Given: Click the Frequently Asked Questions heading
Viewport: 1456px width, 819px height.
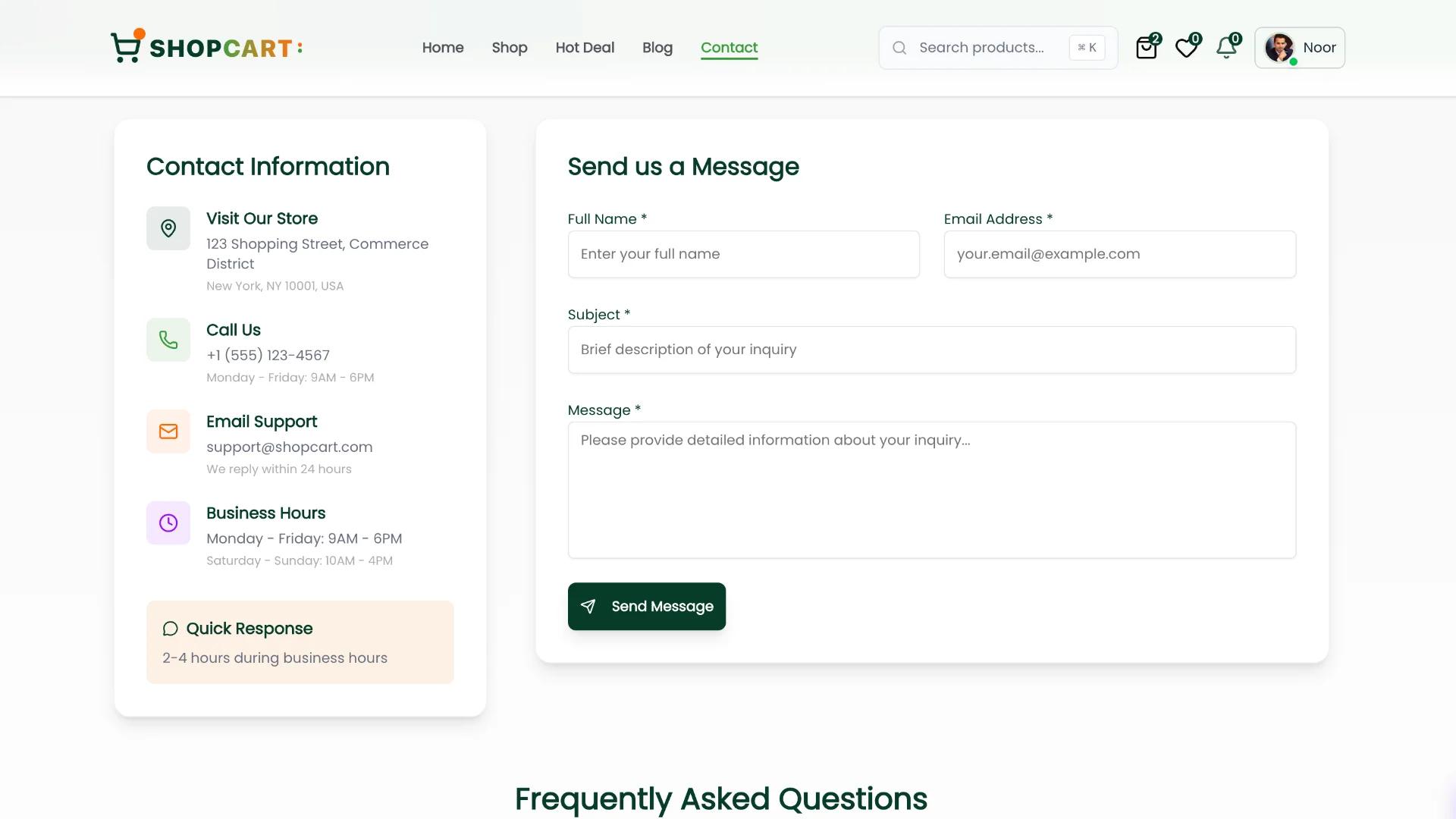Looking at the screenshot, I should click(721, 799).
